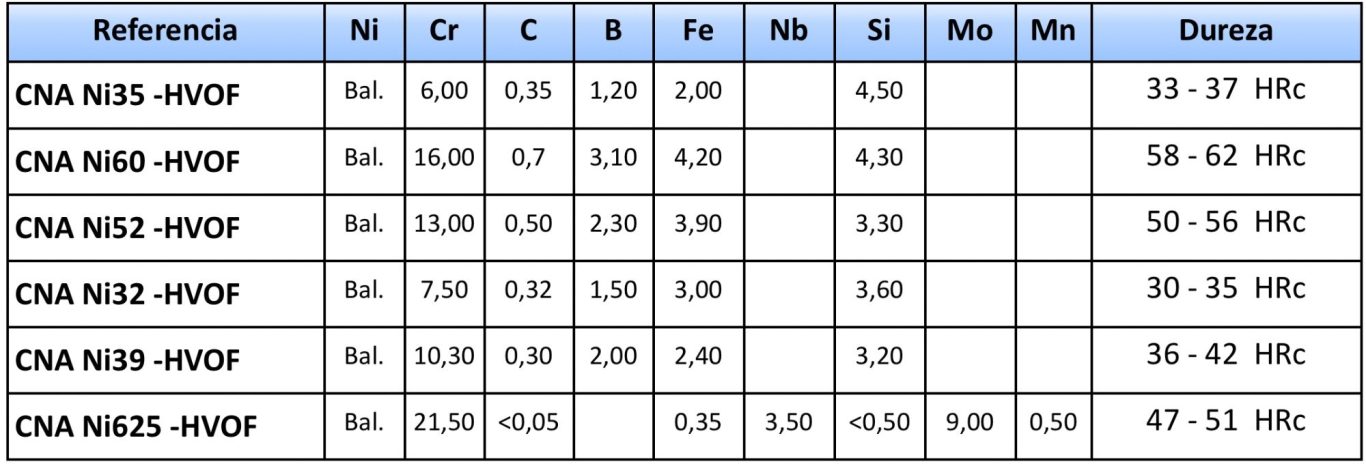
Task: Select the CNA Ni35 -HVOF row label
Action: [166, 93]
